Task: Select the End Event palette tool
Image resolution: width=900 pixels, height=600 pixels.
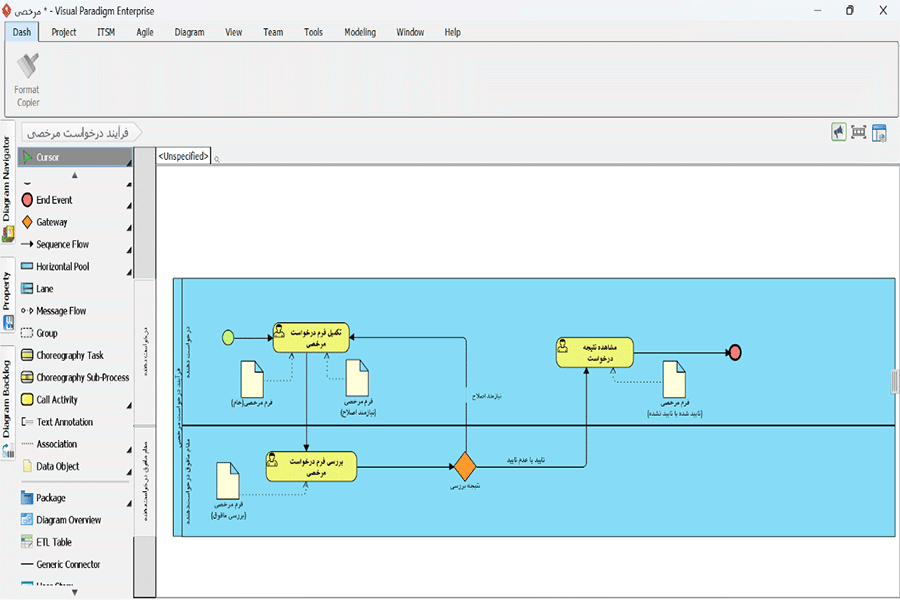Action: [x=54, y=200]
